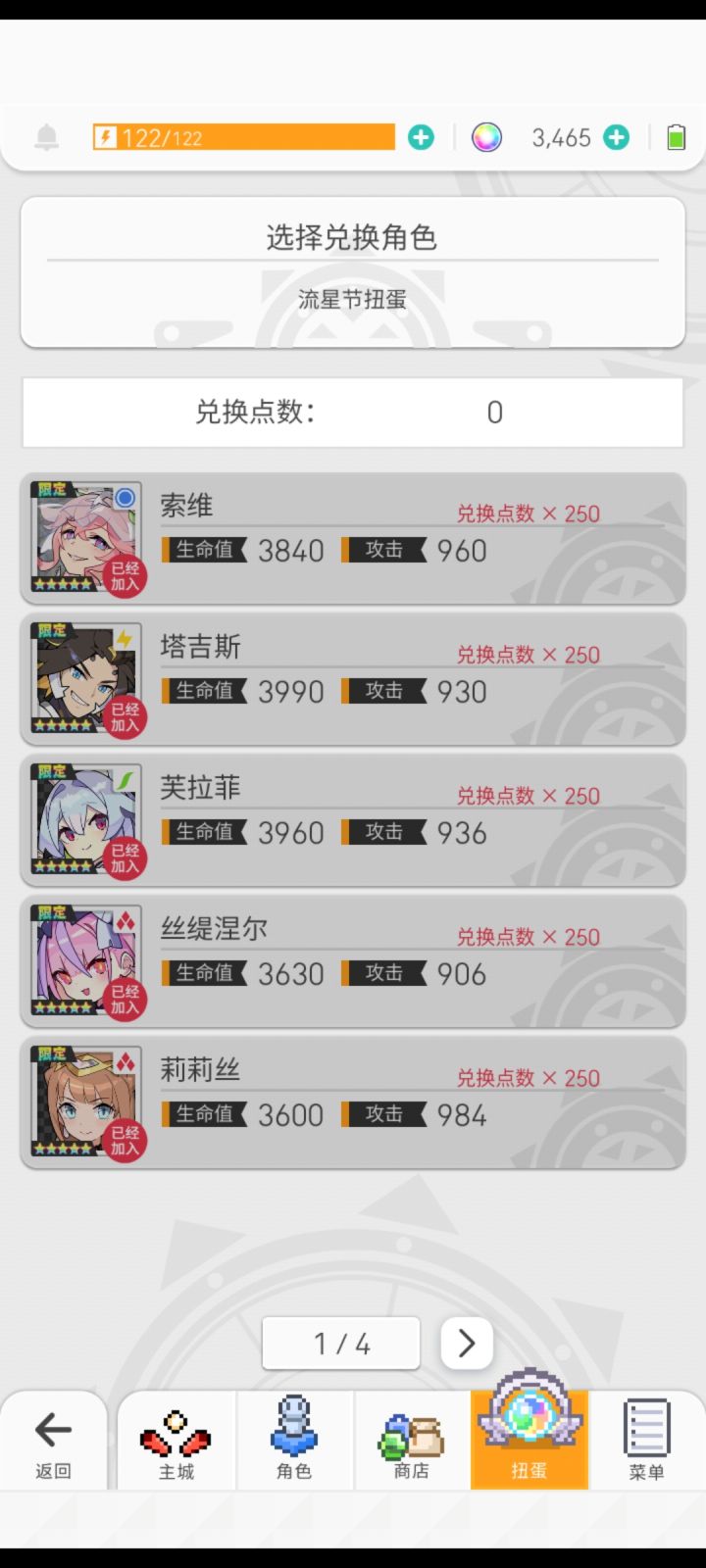Tap 芙拉菲 character portrait
This screenshot has width=706, height=1568.
[86, 820]
